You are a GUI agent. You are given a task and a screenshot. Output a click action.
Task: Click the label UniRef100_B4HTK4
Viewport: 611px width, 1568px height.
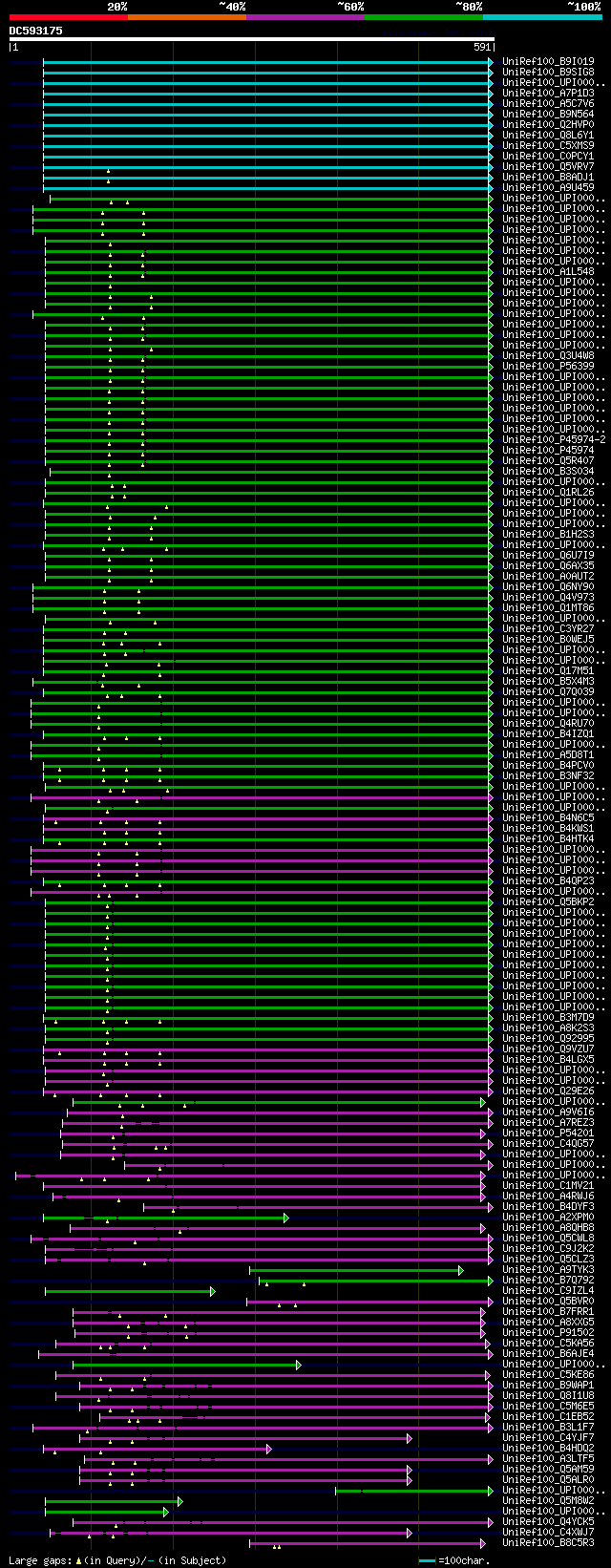pyautogui.click(x=548, y=838)
